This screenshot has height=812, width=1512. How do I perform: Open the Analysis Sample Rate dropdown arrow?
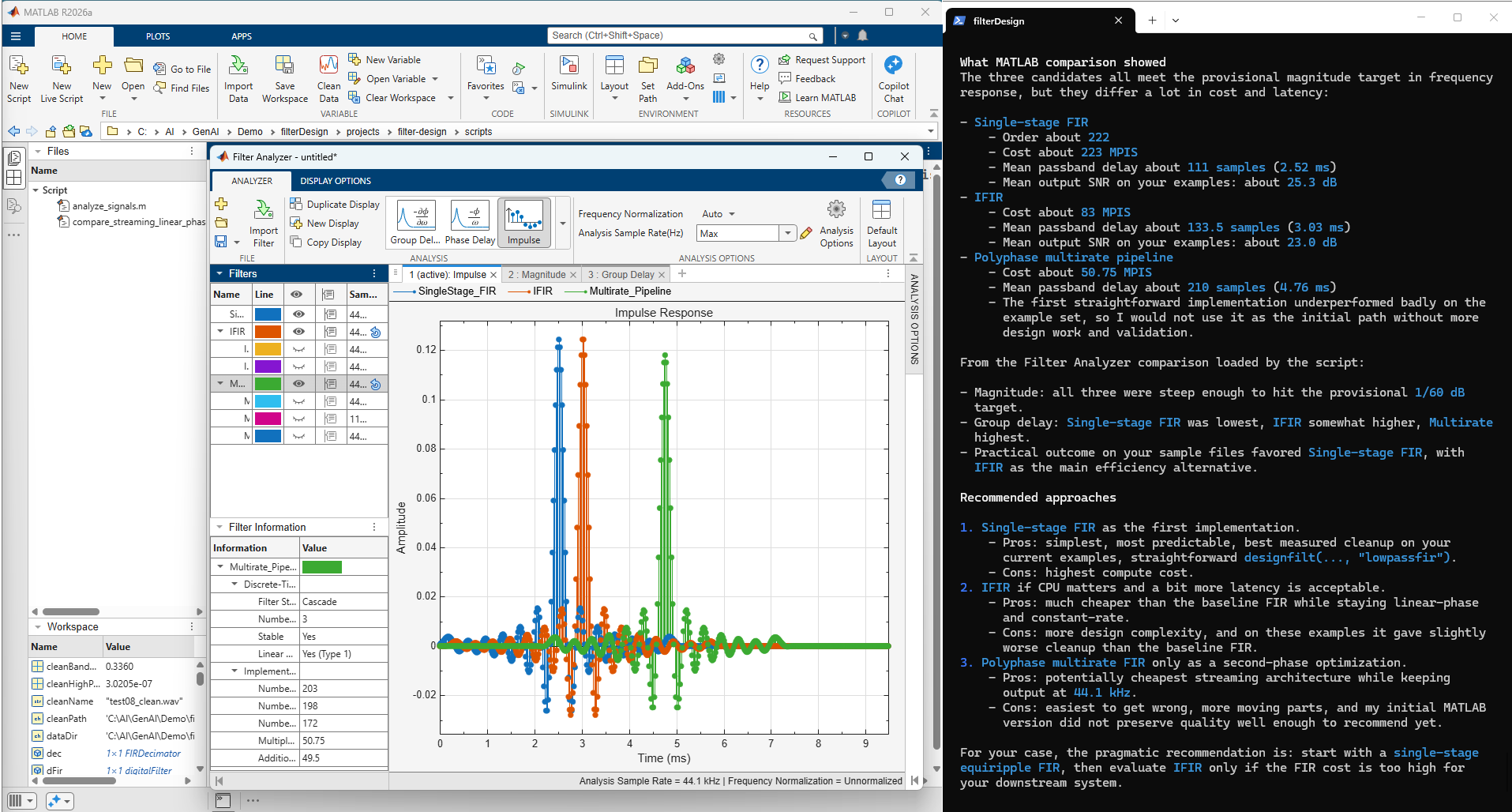(787, 233)
